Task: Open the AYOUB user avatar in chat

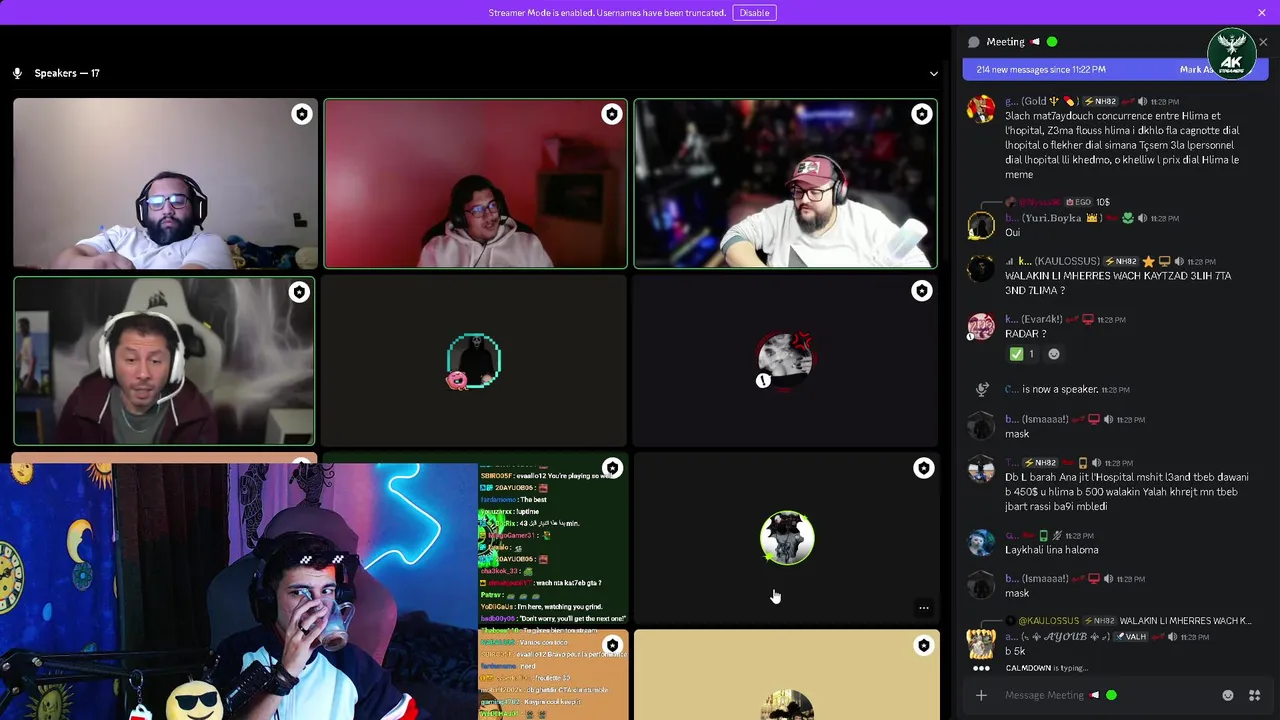Action: coord(981,644)
